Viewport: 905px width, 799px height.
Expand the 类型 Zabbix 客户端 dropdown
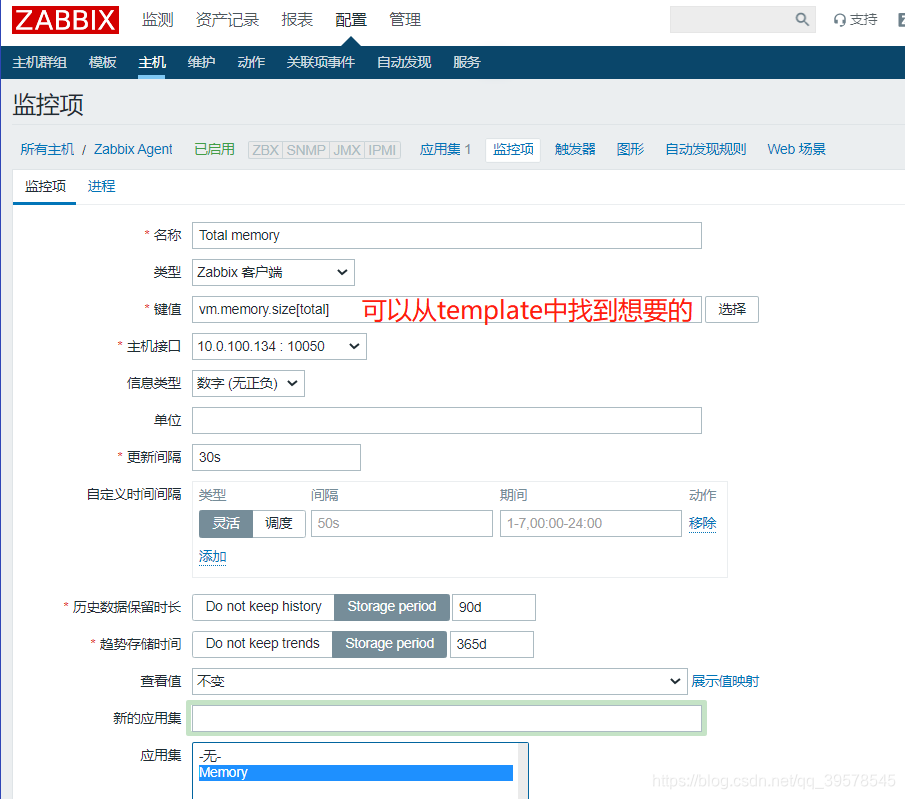click(x=273, y=272)
